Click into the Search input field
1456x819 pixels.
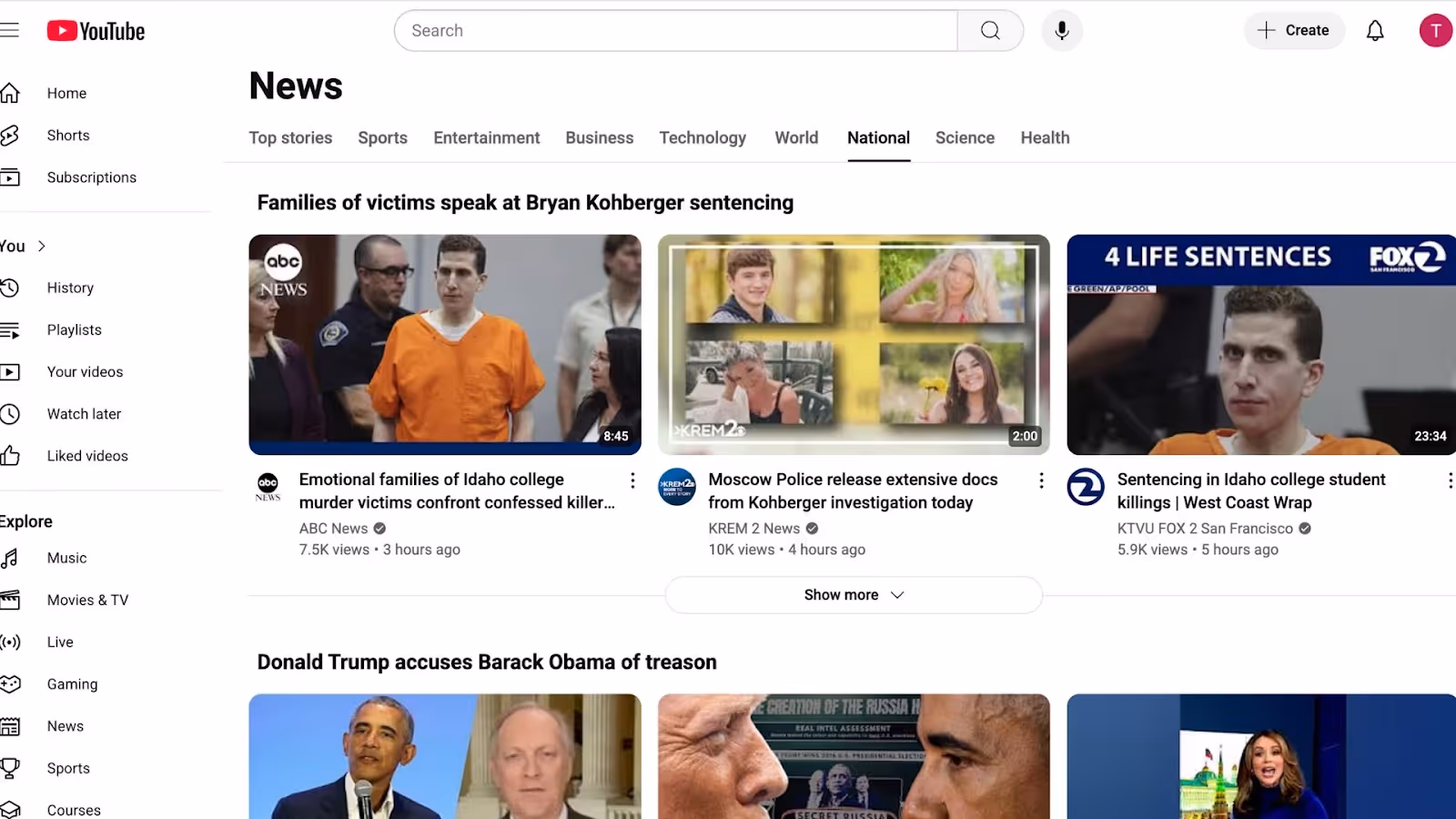point(676,31)
